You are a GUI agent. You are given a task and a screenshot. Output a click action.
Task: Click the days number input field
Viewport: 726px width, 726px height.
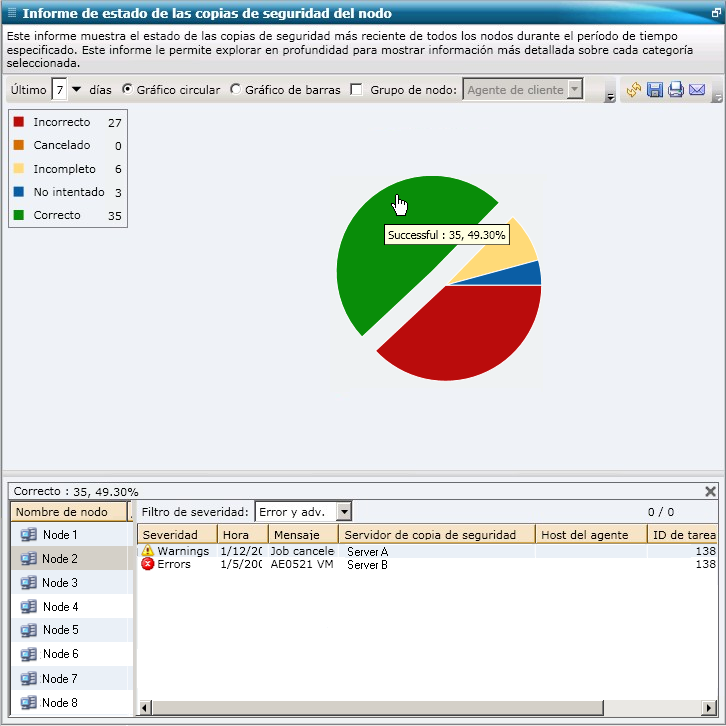coord(60,89)
